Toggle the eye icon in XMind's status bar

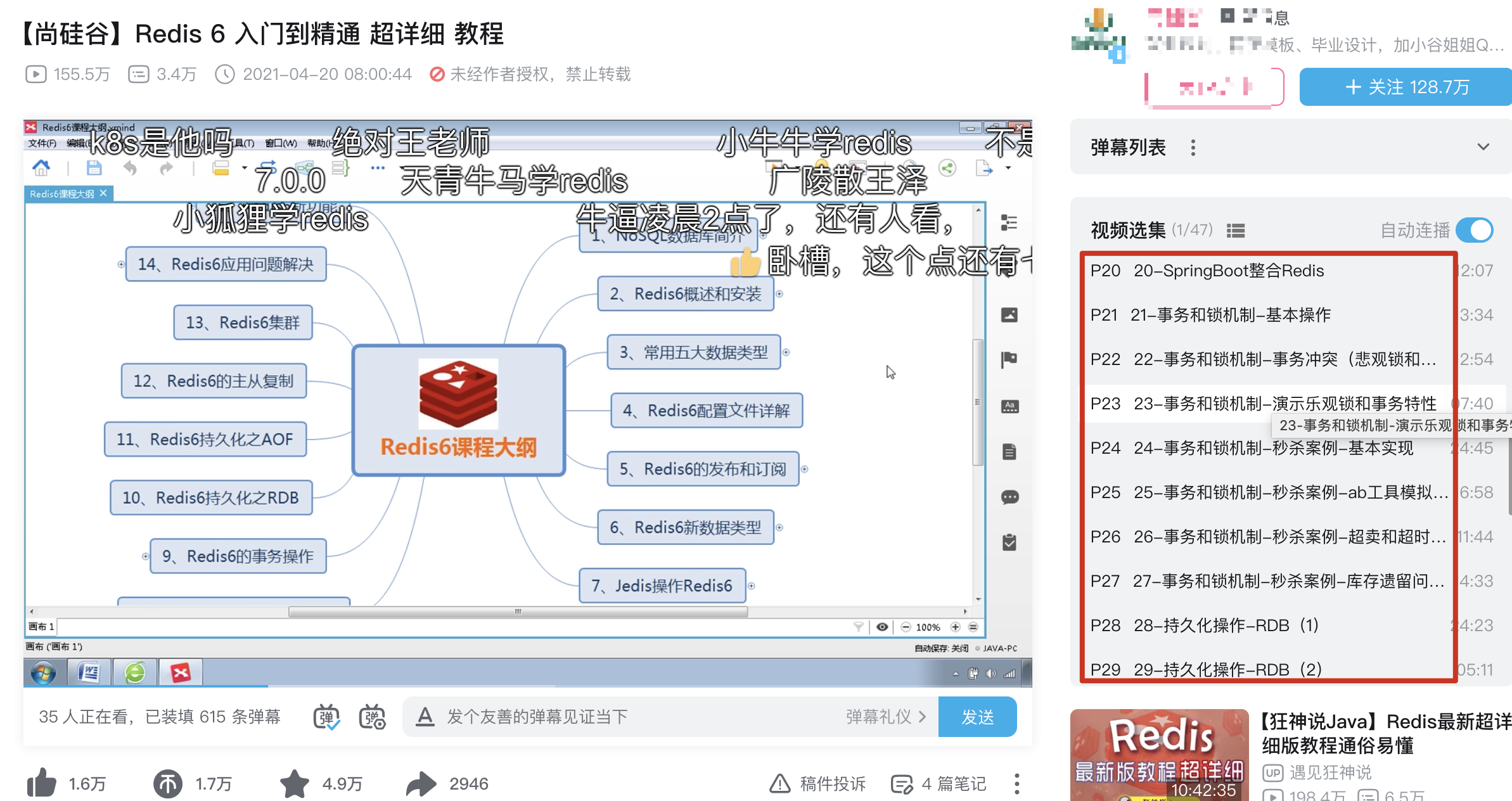tap(882, 627)
